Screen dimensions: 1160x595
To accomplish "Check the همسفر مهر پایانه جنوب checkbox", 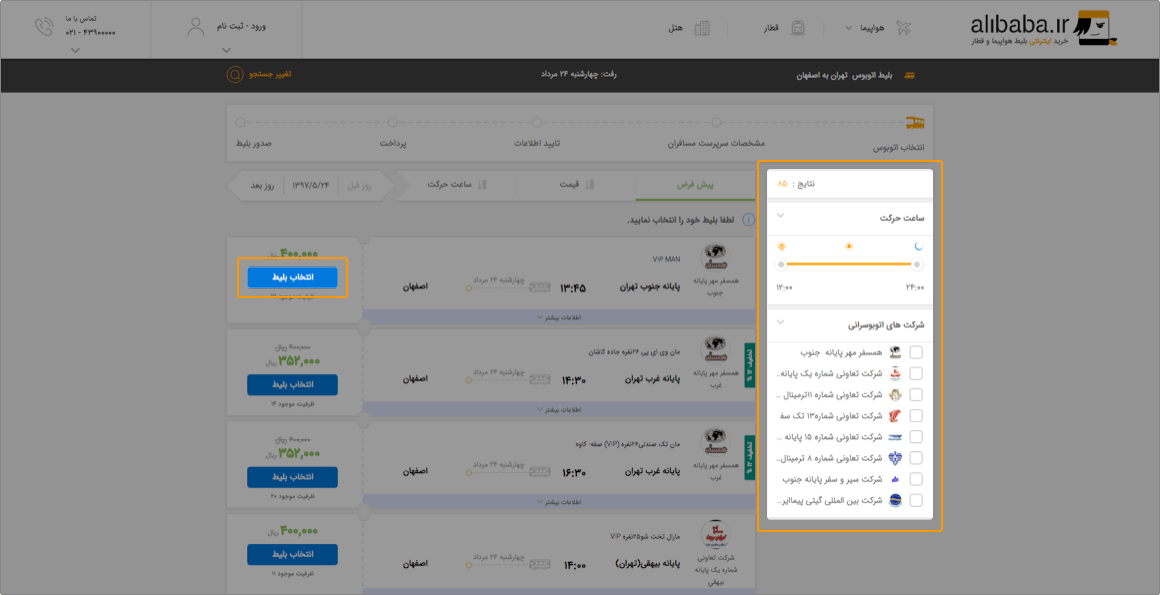I will [916, 352].
